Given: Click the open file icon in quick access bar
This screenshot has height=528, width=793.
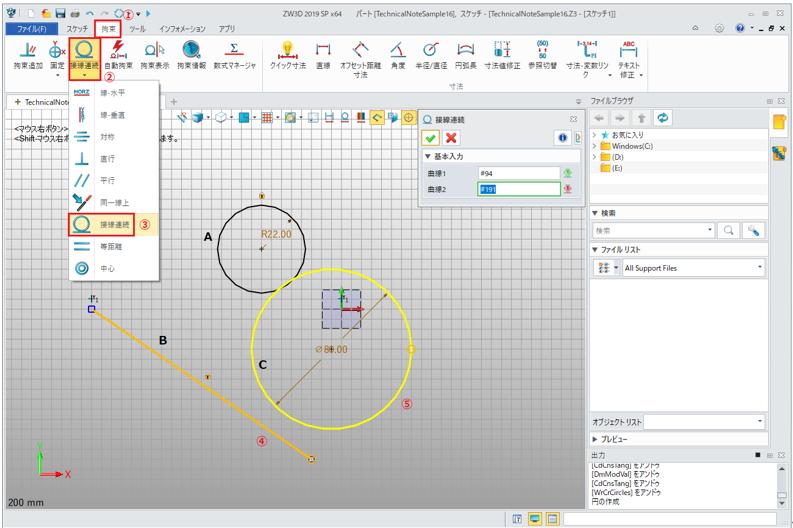Looking at the screenshot, I should (46, 14).
